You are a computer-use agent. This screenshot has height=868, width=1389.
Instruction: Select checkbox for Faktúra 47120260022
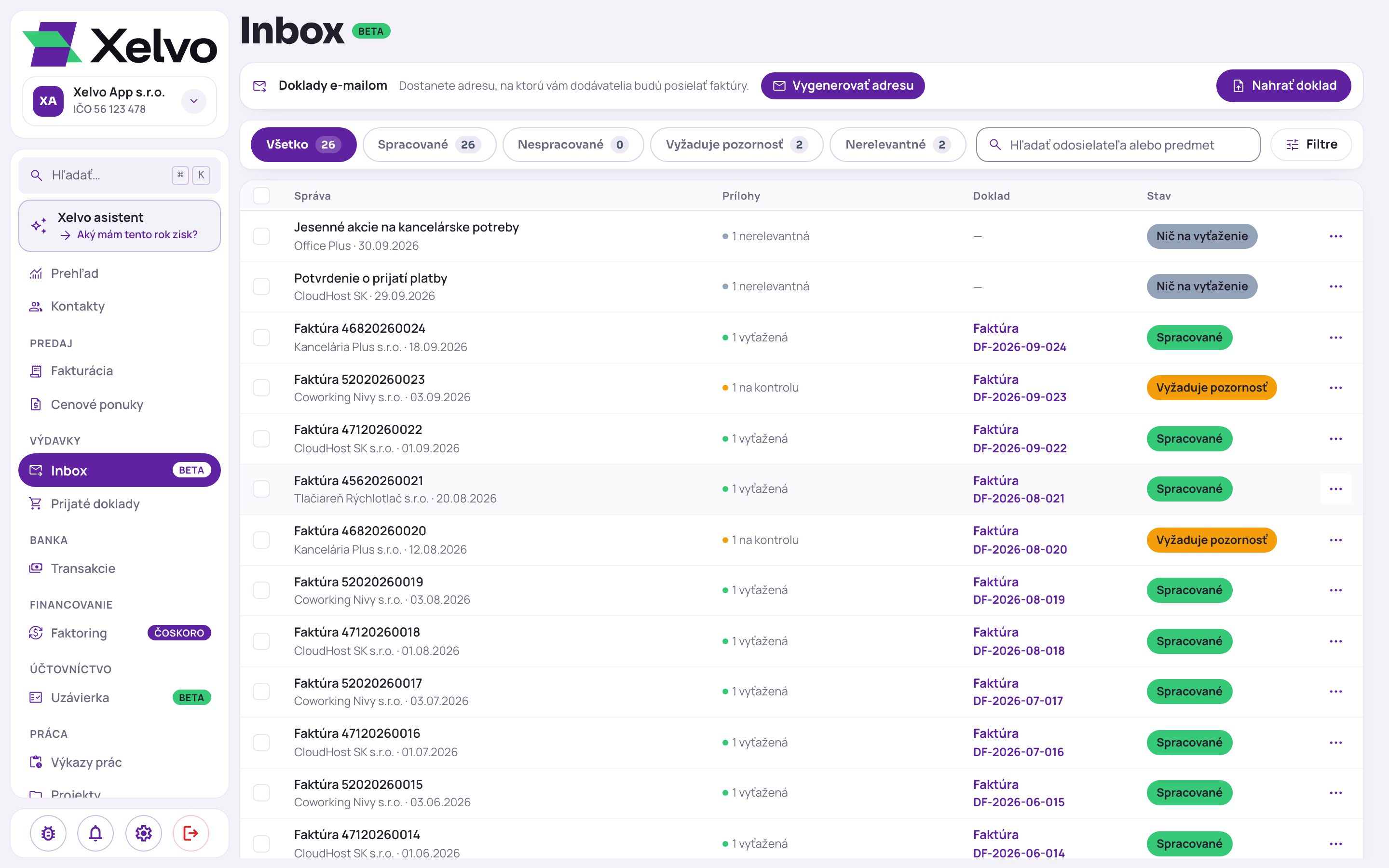click(x=262, y=439)
